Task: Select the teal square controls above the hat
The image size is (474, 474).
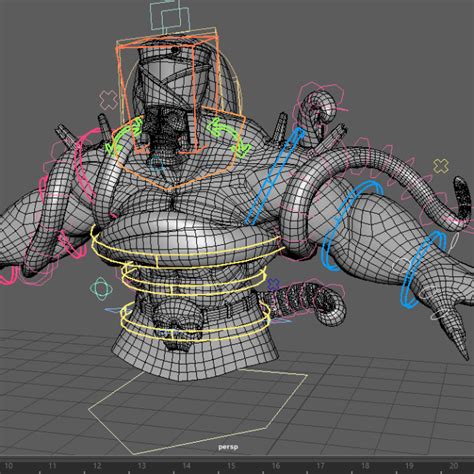Action: click(171, 16)
